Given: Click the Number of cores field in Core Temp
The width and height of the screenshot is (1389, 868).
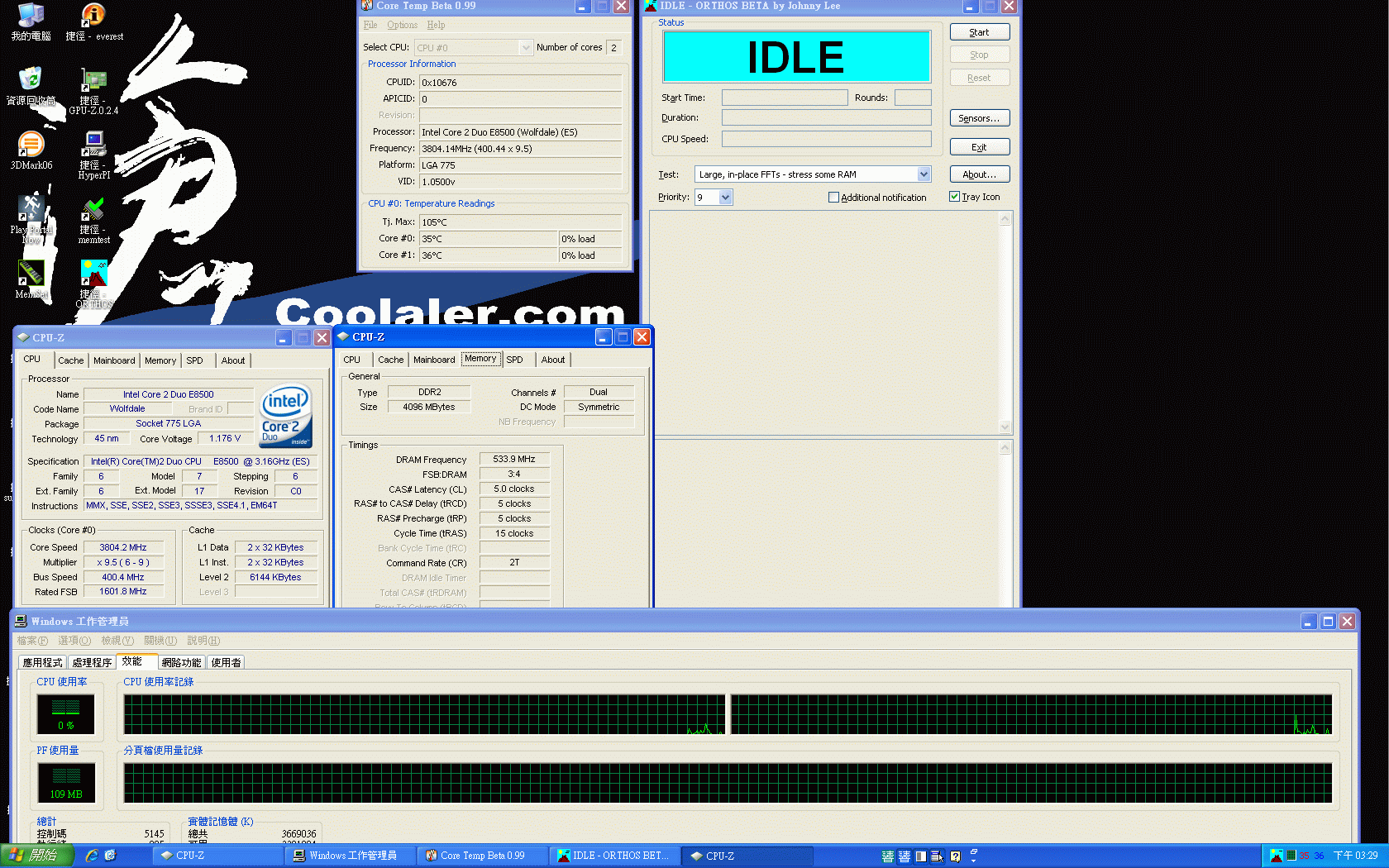Looking at the screenshot, I should tap(613, 47).
